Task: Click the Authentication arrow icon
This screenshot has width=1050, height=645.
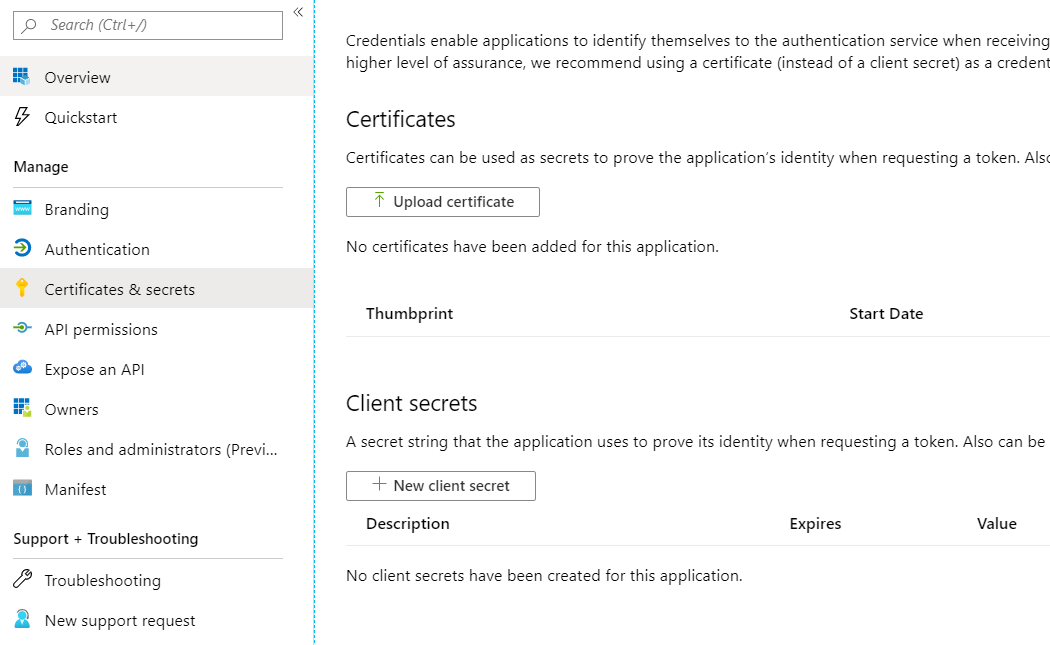Action: [22, 249]
